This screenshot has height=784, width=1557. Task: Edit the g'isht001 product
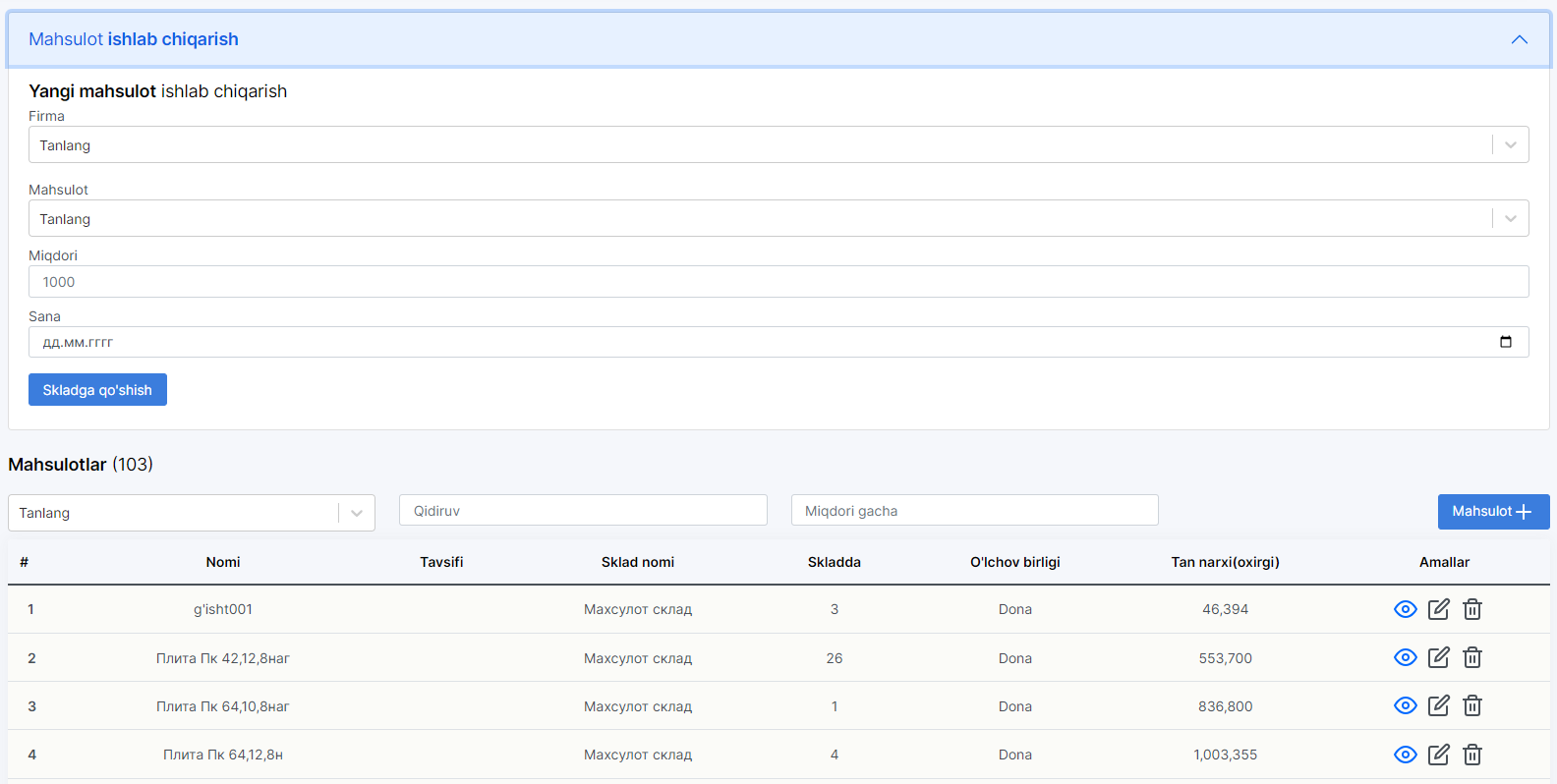[x=1439, y=609]
